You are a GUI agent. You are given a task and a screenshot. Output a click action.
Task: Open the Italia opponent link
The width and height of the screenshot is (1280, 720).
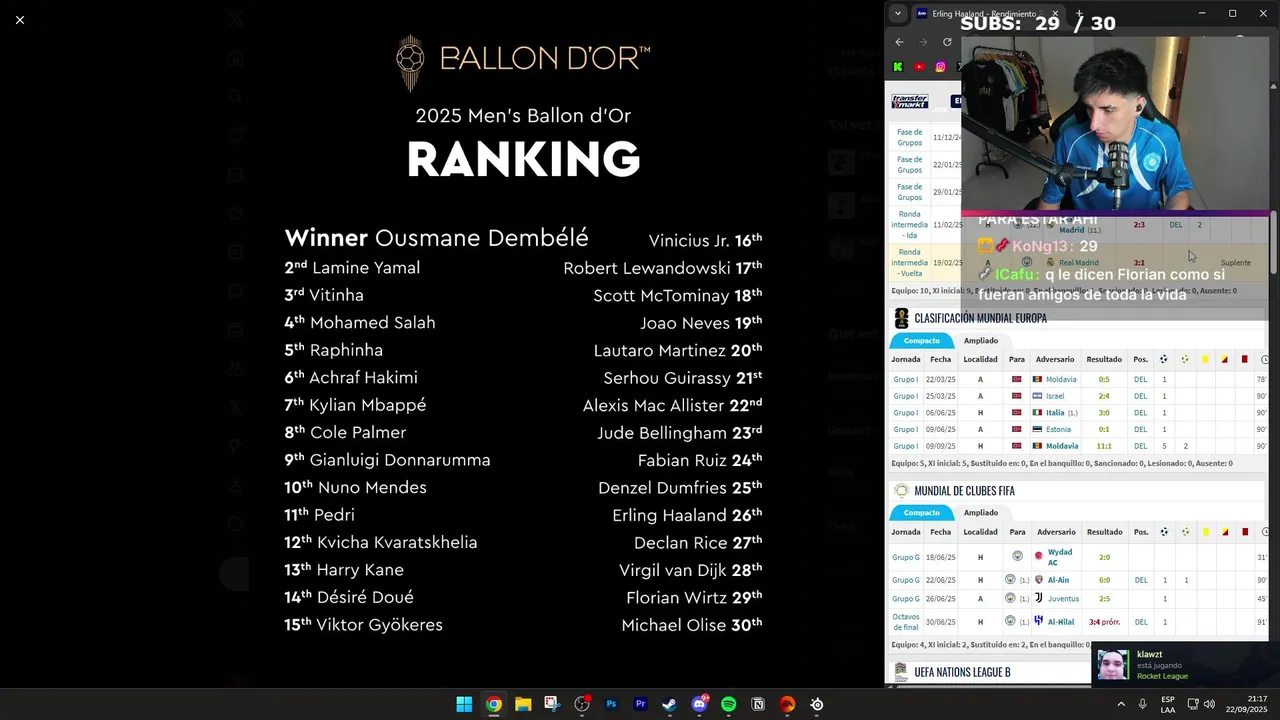[x=1055, y=413]
